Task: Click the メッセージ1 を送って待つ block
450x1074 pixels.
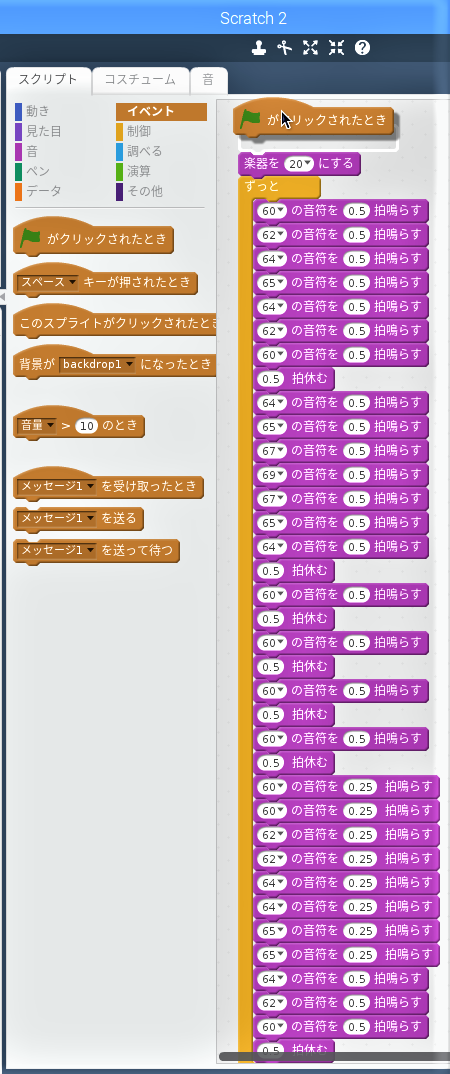Action: click(96, 550)
